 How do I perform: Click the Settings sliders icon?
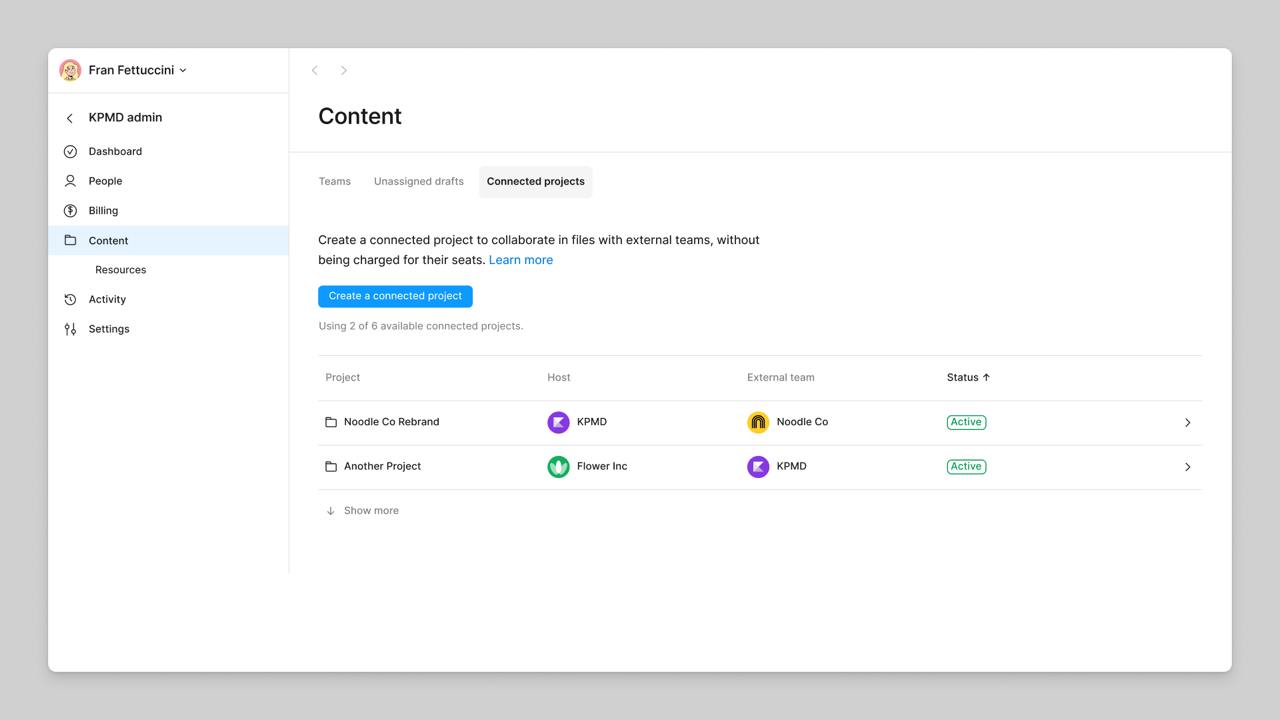coord(69,328)
